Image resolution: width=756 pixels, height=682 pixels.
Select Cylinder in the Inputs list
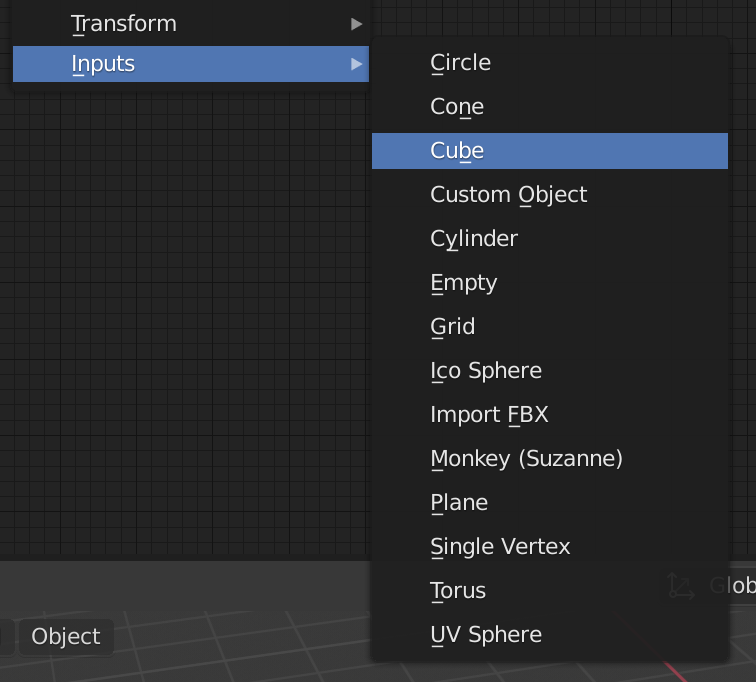474,239
